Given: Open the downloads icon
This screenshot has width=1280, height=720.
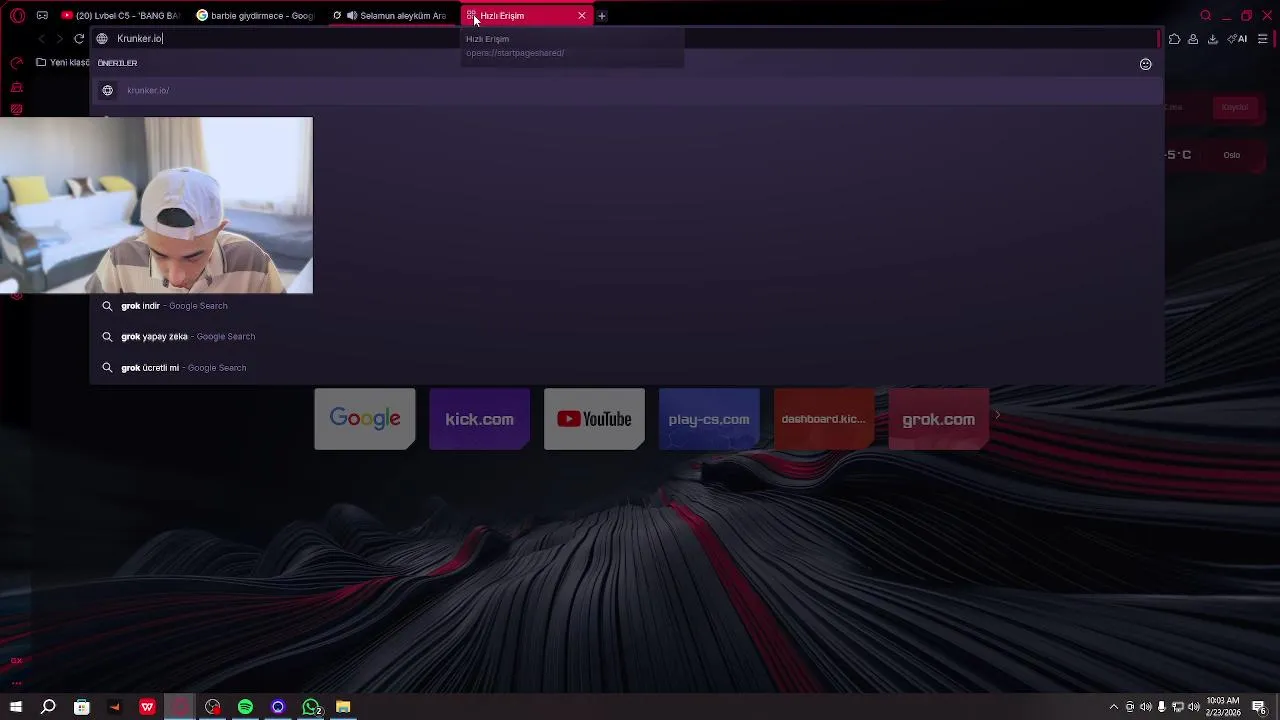Looking at the screenshot, I should [x=1212, y=39].
